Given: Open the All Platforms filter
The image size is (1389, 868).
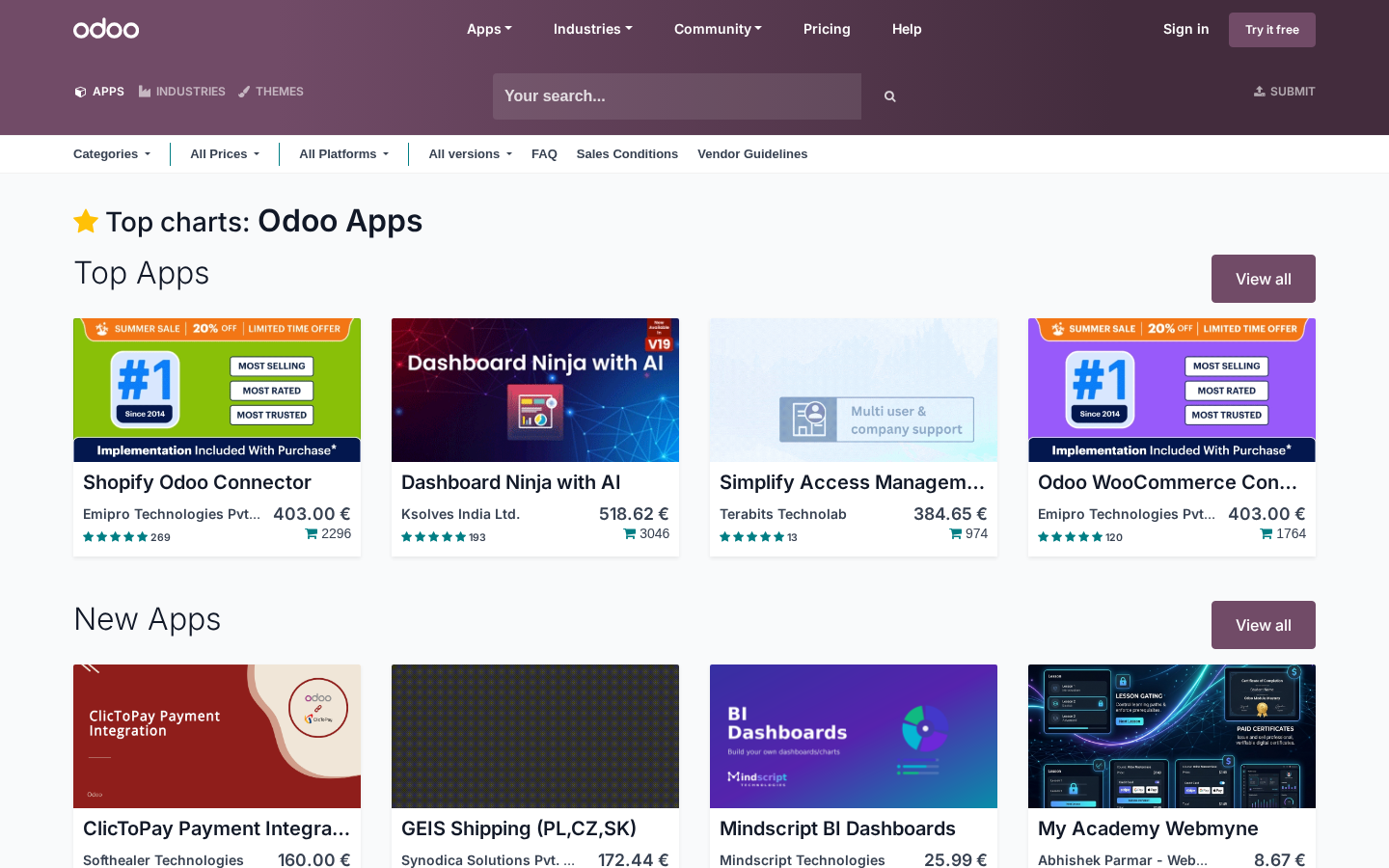Looking at the screenshot, I should point(344,154).
